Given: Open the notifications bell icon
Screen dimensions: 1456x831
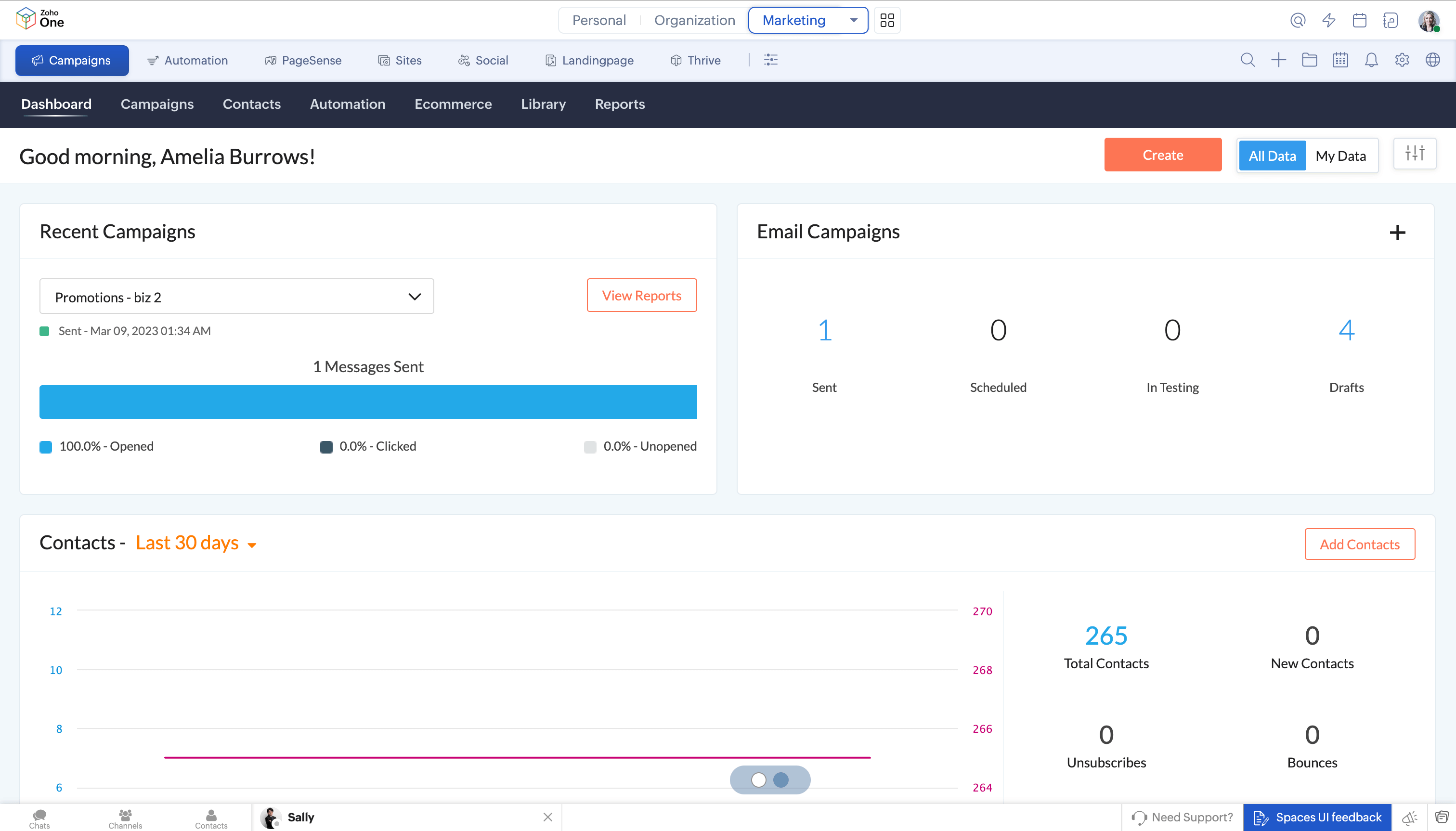Looking at the screenshot, I should [x=1371, y=60].
